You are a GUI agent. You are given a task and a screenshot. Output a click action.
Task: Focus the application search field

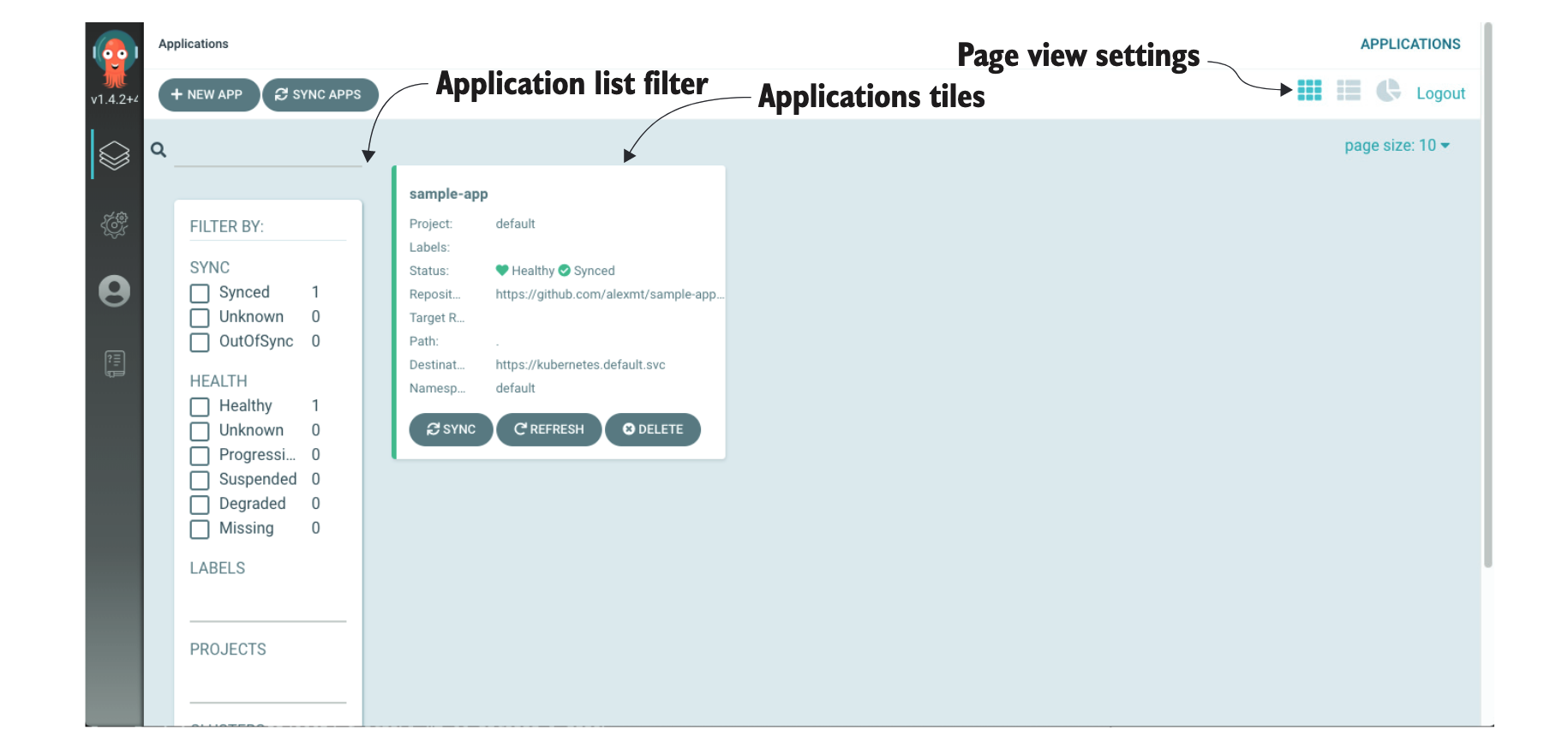tap(267, 151)
